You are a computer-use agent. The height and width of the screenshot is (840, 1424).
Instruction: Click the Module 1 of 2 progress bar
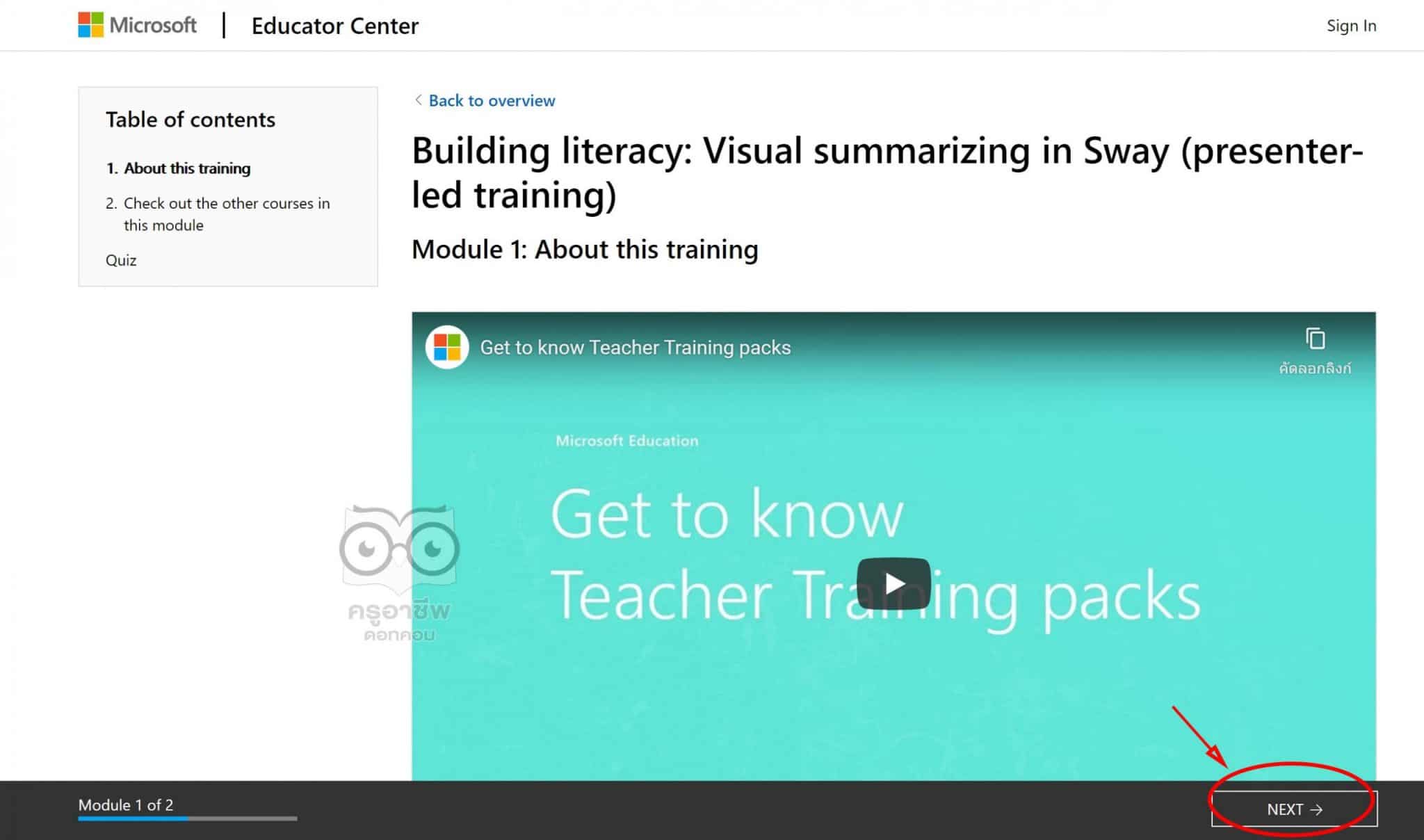(188, 818)
